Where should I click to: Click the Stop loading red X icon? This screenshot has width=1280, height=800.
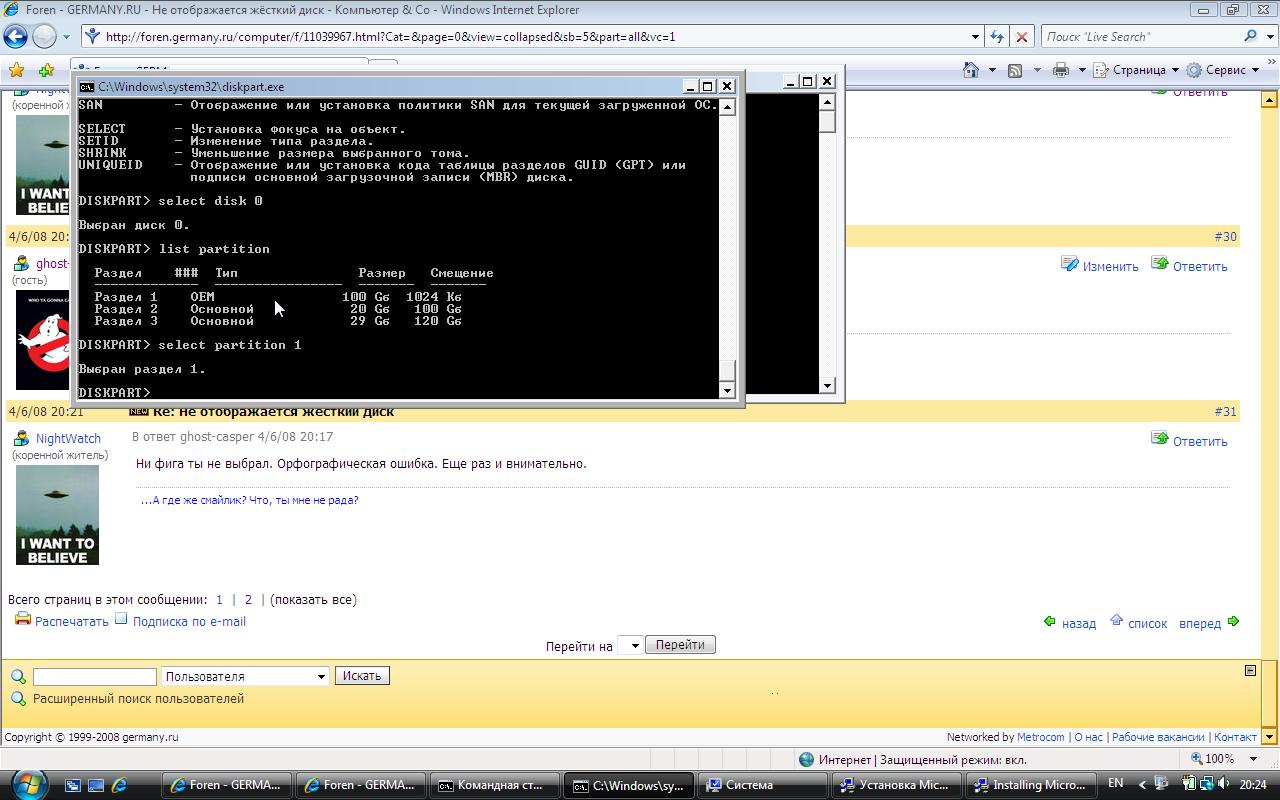[x=1021, y=37]
